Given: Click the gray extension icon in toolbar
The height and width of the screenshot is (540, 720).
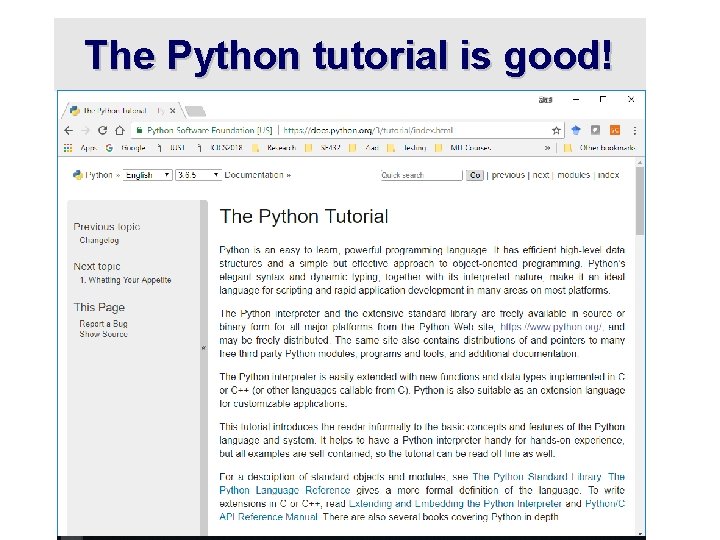Looking at the screenshot, I should click(x=595, y=130).
